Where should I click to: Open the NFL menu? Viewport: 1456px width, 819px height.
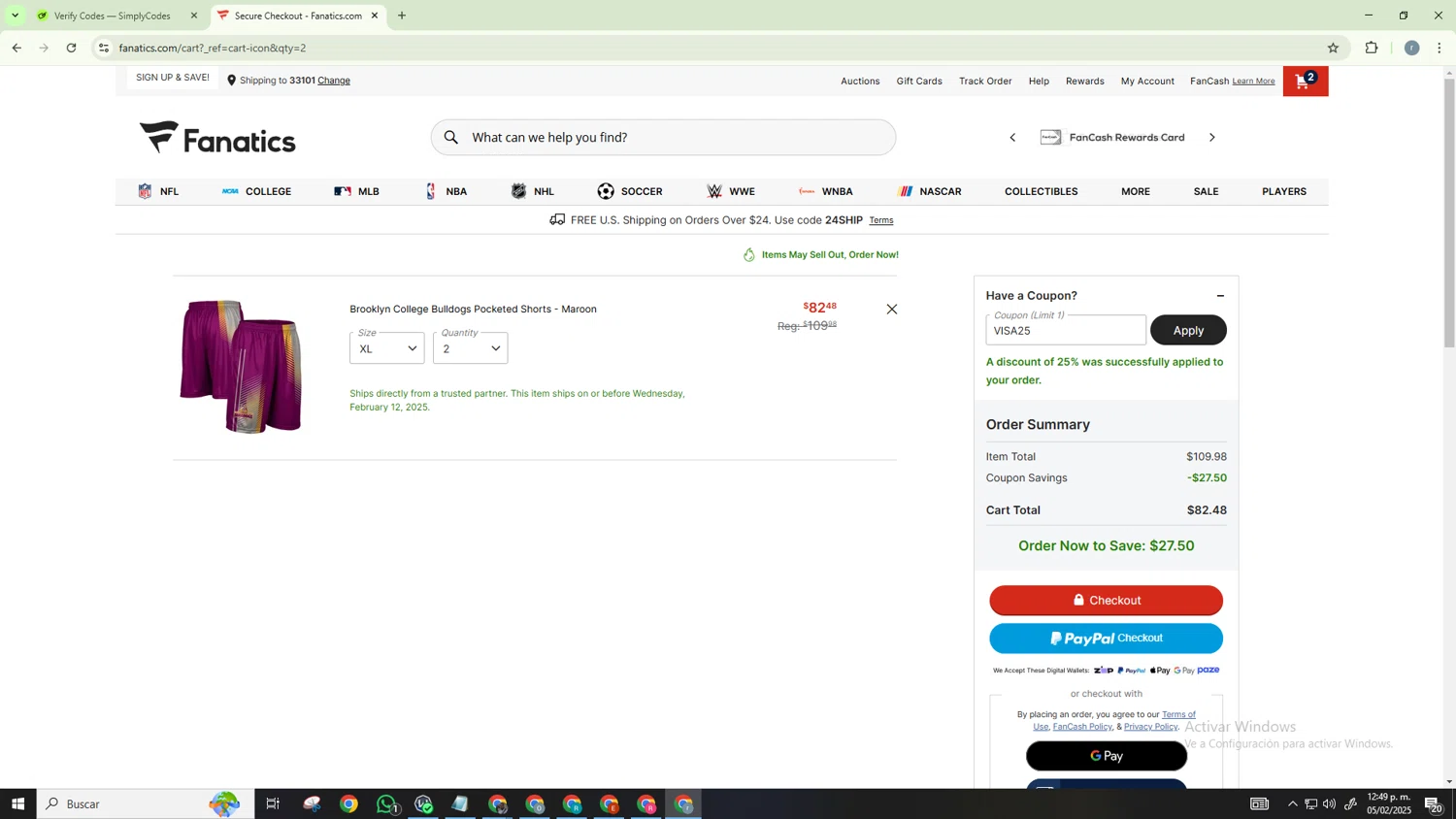(158, 192)
